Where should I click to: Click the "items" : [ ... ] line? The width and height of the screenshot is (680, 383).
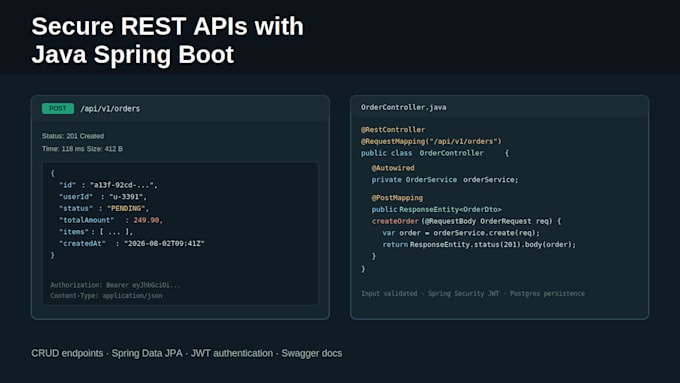[96, 232]
